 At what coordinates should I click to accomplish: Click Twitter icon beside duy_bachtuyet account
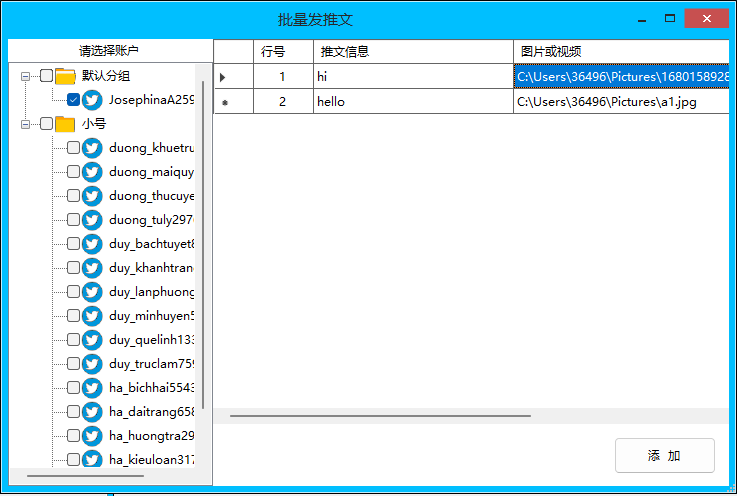point(92,244)
